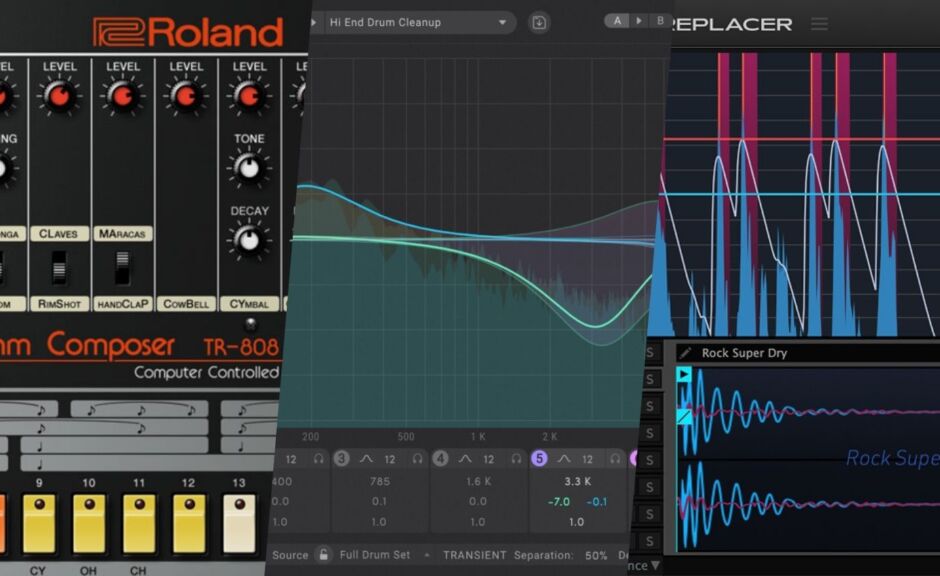Expand the dropdown arrow below the Replacer S buttons
Viewport: 940px width, 576px height.
point(655,565)
